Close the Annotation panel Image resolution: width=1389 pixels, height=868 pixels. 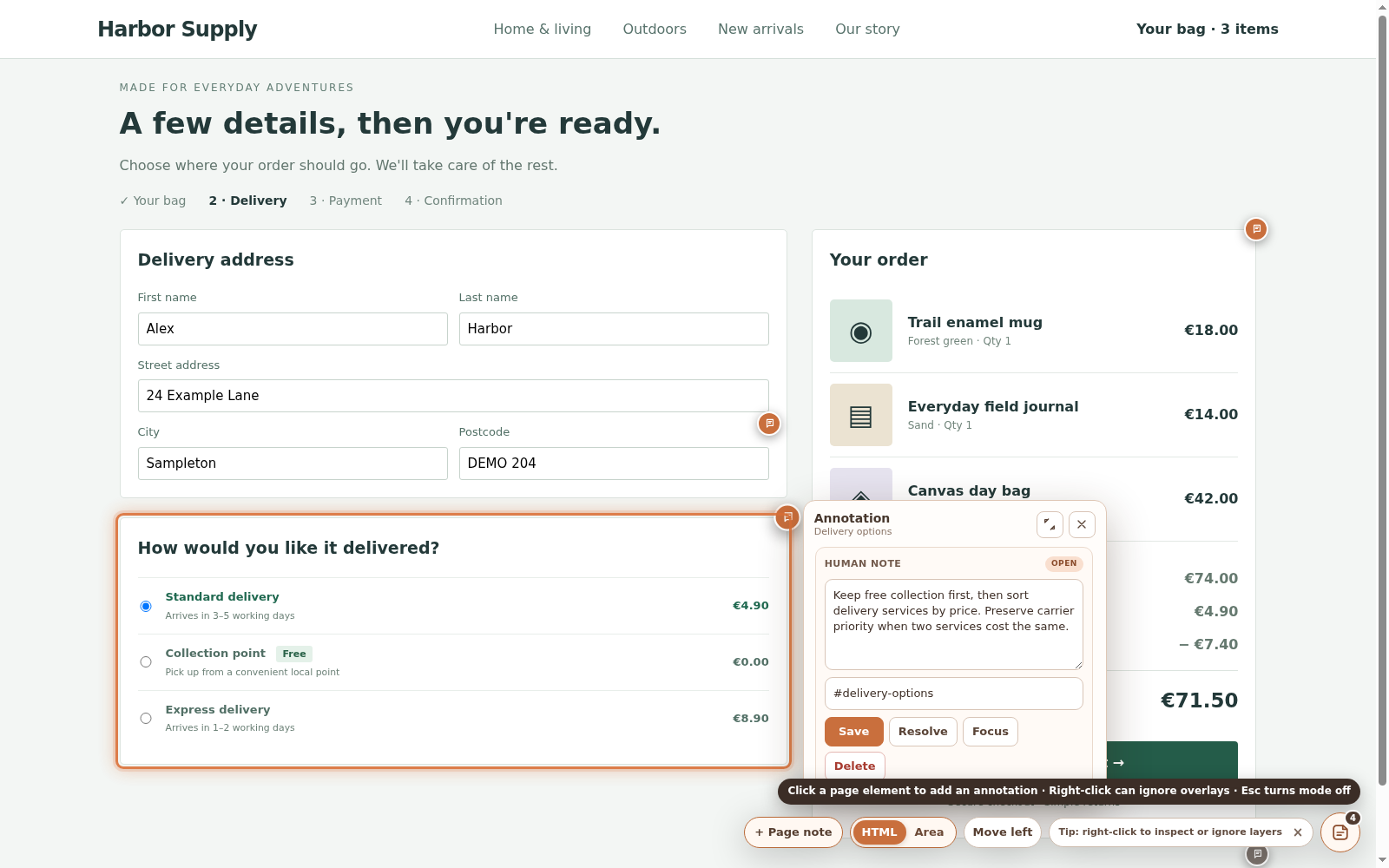[x=1082, y=524]
